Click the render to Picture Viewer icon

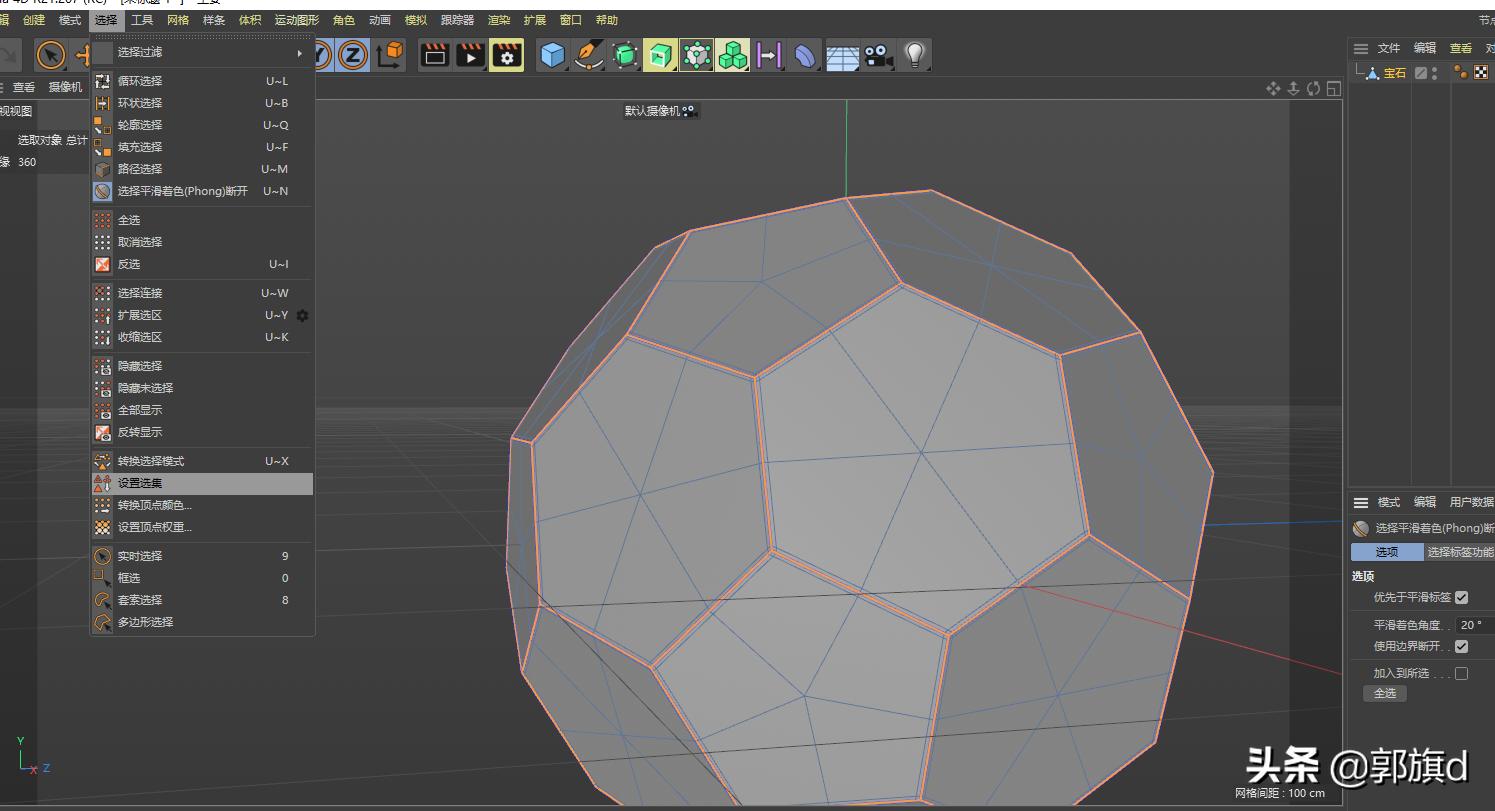coord(470,55)
